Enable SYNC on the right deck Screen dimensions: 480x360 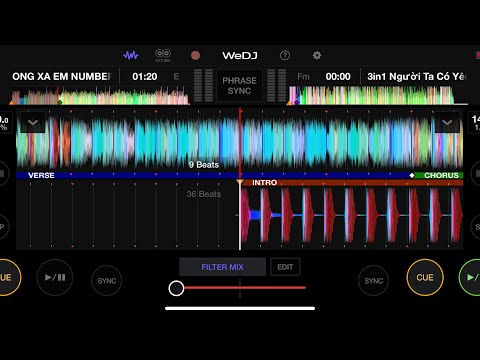pyautogui.click(x=373, y=281)
